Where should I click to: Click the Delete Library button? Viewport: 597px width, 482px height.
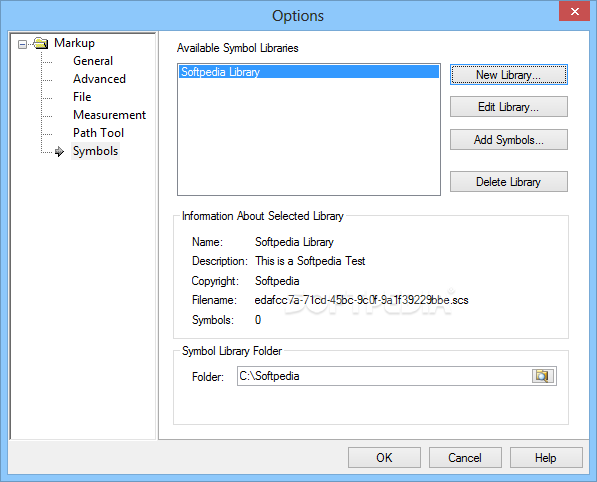click(509, 182)
